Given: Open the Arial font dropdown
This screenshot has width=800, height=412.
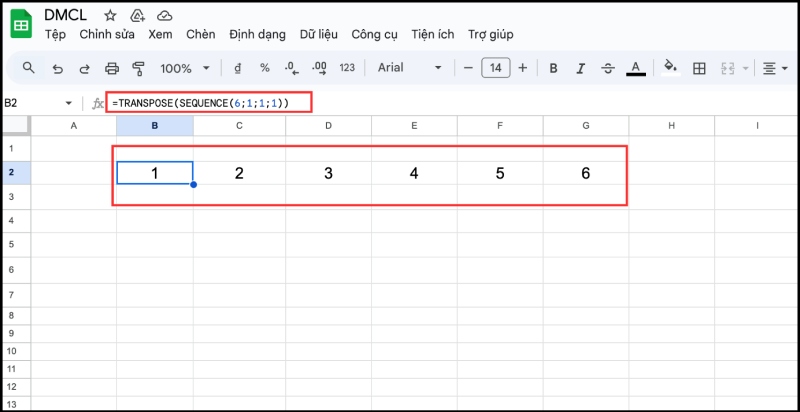Looking at the screenshot, I should tap(409, 68).
